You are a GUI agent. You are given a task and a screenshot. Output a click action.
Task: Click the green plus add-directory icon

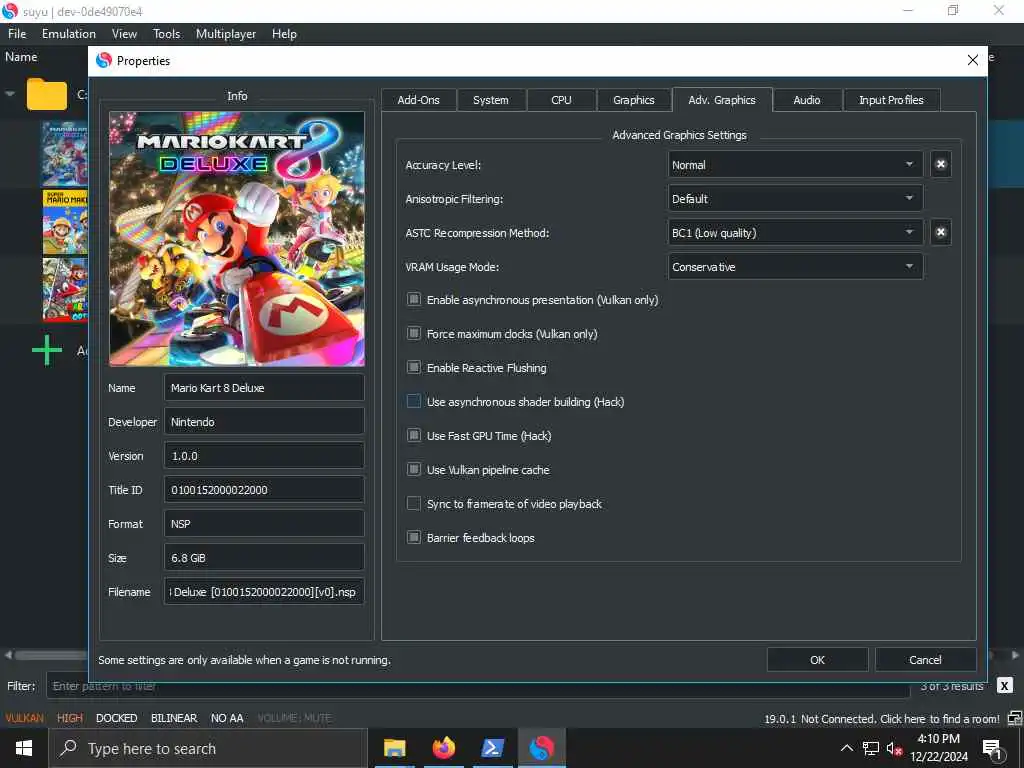47,351
